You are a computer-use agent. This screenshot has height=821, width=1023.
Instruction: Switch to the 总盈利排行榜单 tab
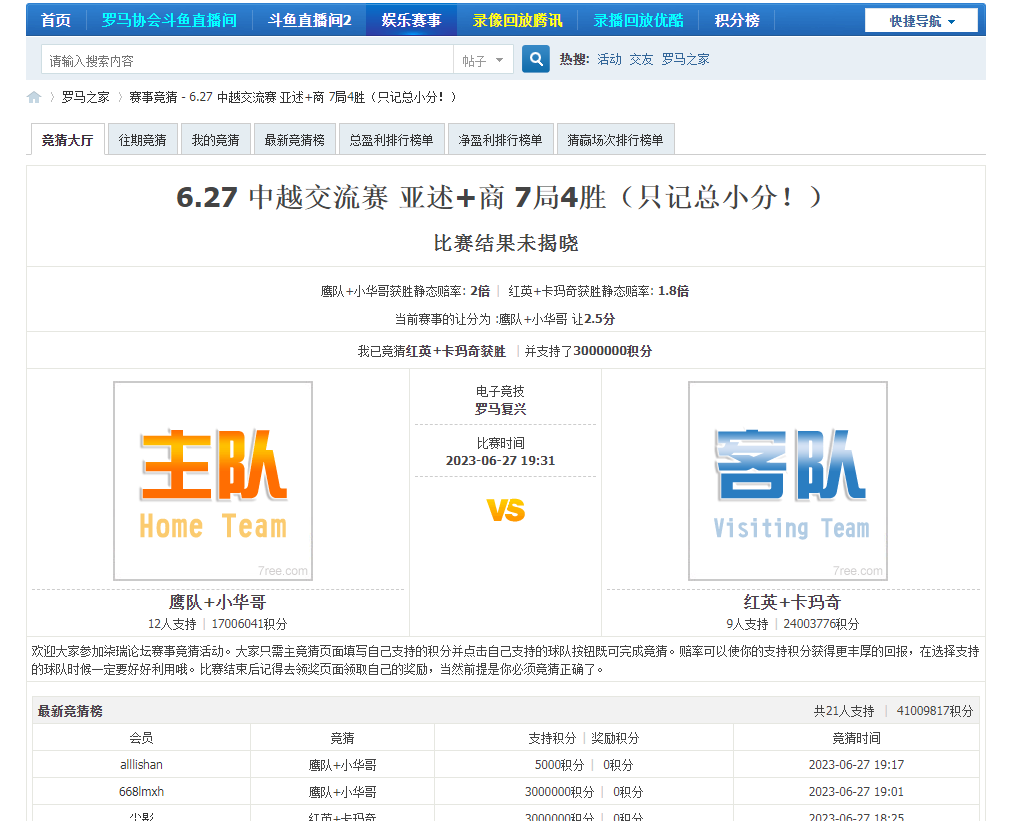392,141
